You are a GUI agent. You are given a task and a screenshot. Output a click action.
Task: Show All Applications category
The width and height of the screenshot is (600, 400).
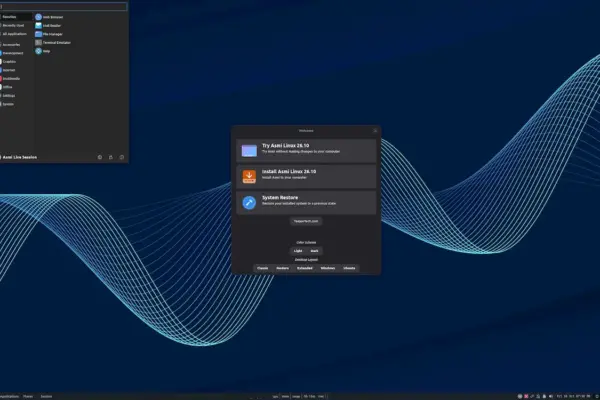[16, 34]
